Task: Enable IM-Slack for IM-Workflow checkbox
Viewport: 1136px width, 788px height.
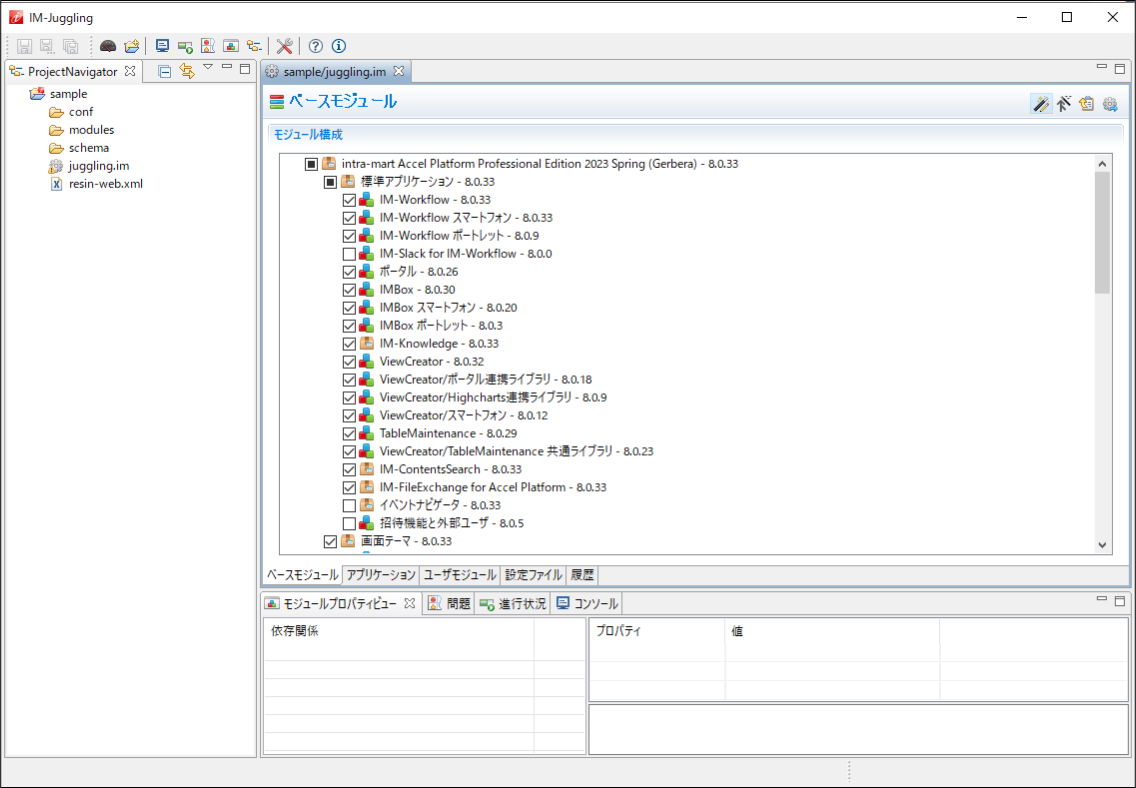Action: [349, 254]
